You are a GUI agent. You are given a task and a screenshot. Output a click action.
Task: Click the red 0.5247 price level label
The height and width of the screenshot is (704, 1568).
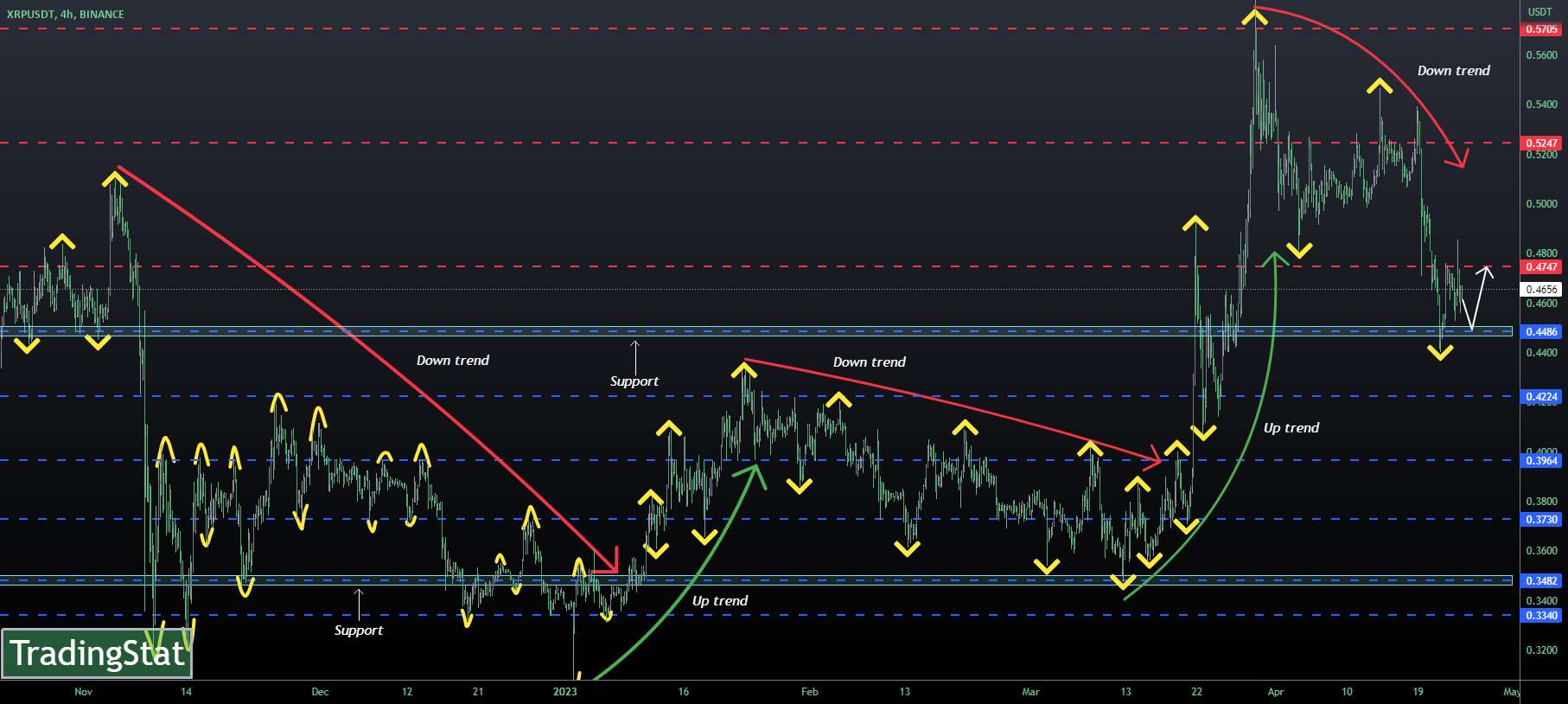pyautogui.click(x=1541, y=144)
